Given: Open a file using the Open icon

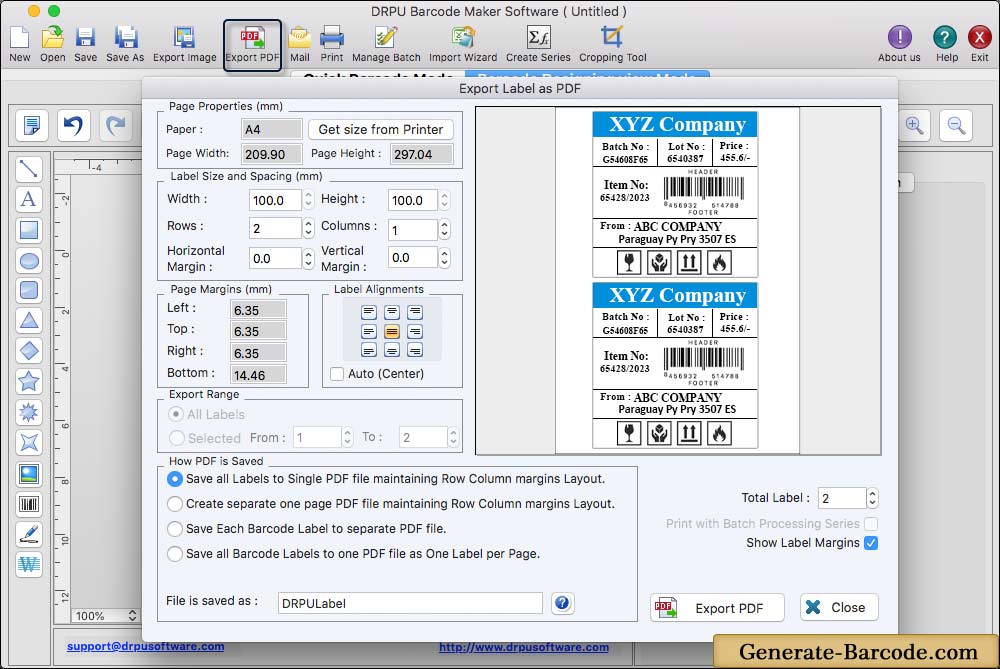Looking at the screenshot, I should [52, 43].
